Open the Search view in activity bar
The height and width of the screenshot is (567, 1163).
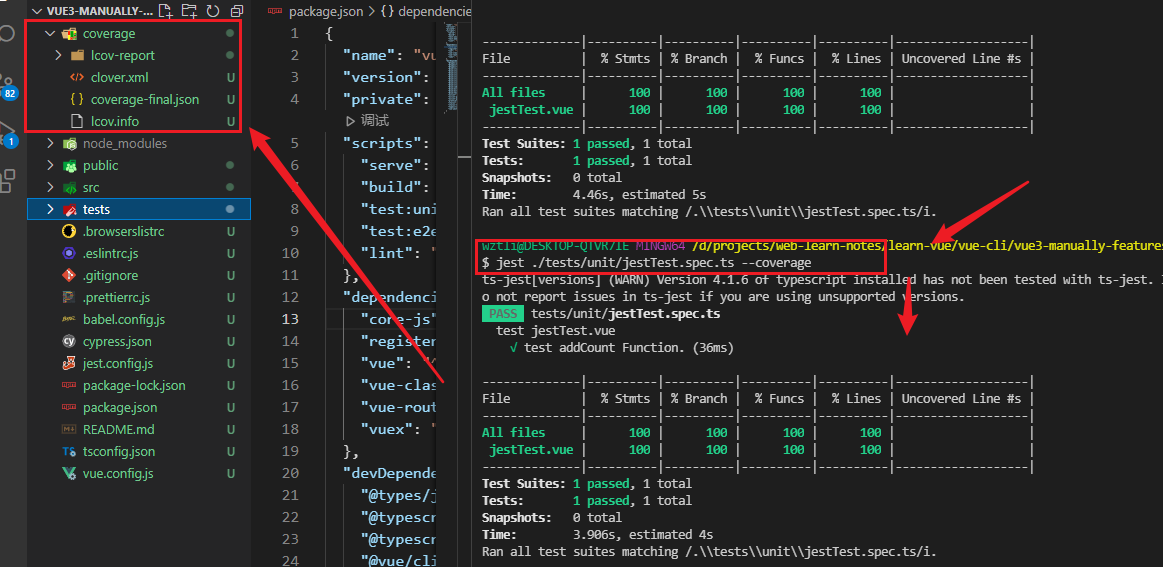pos(7,33)
